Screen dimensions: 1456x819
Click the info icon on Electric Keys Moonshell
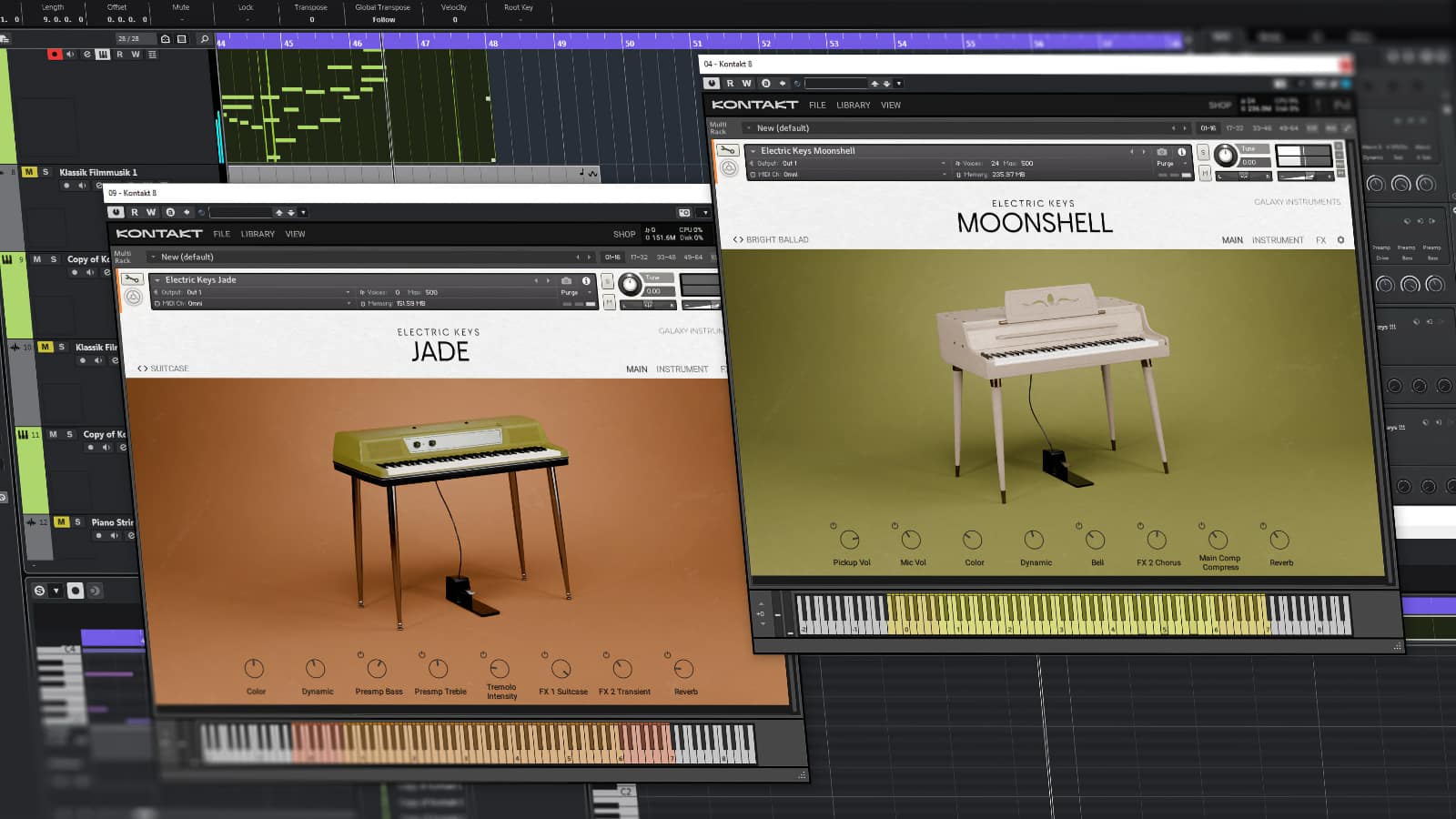1182,152
